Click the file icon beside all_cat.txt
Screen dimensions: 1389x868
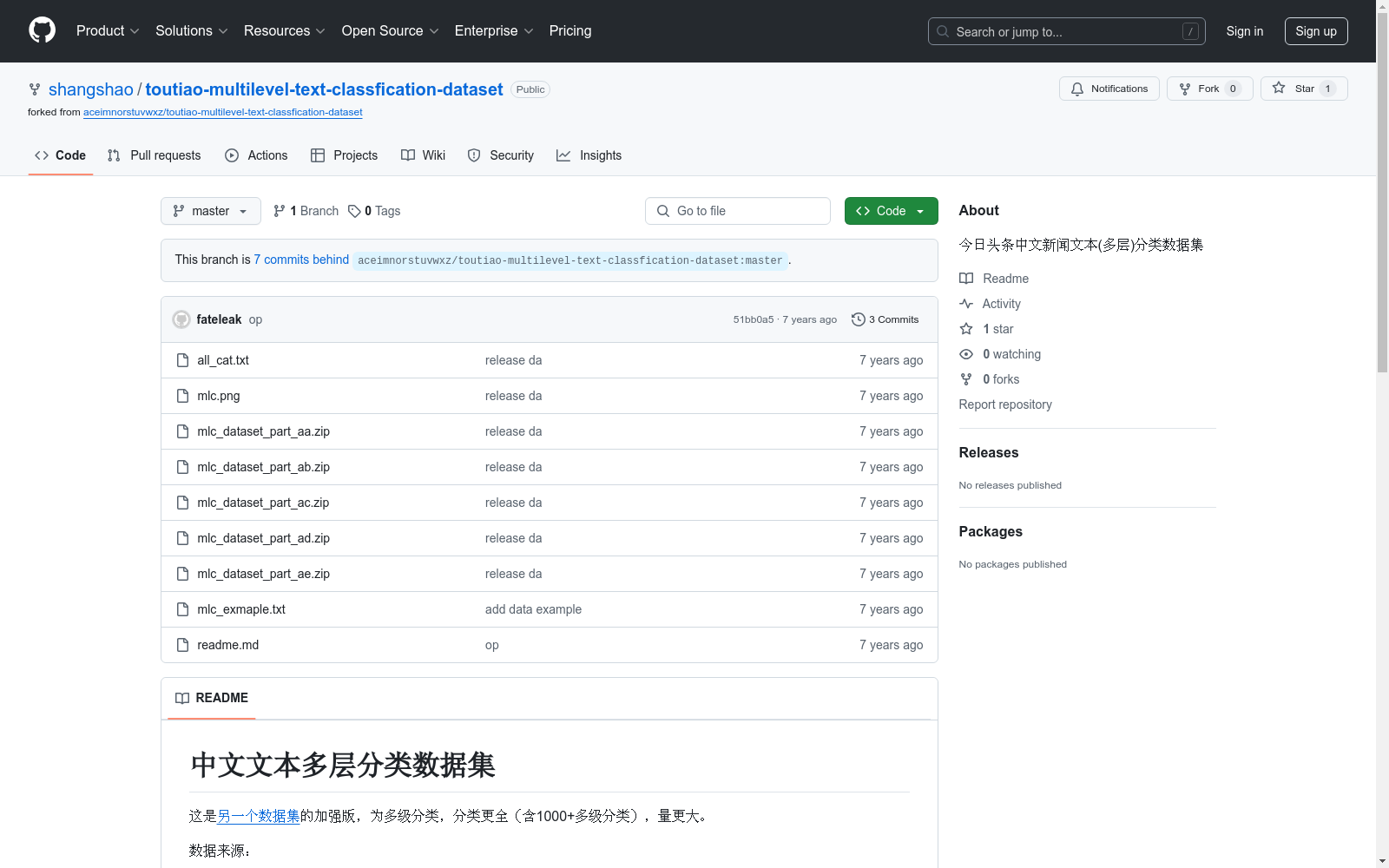[182, 360]
